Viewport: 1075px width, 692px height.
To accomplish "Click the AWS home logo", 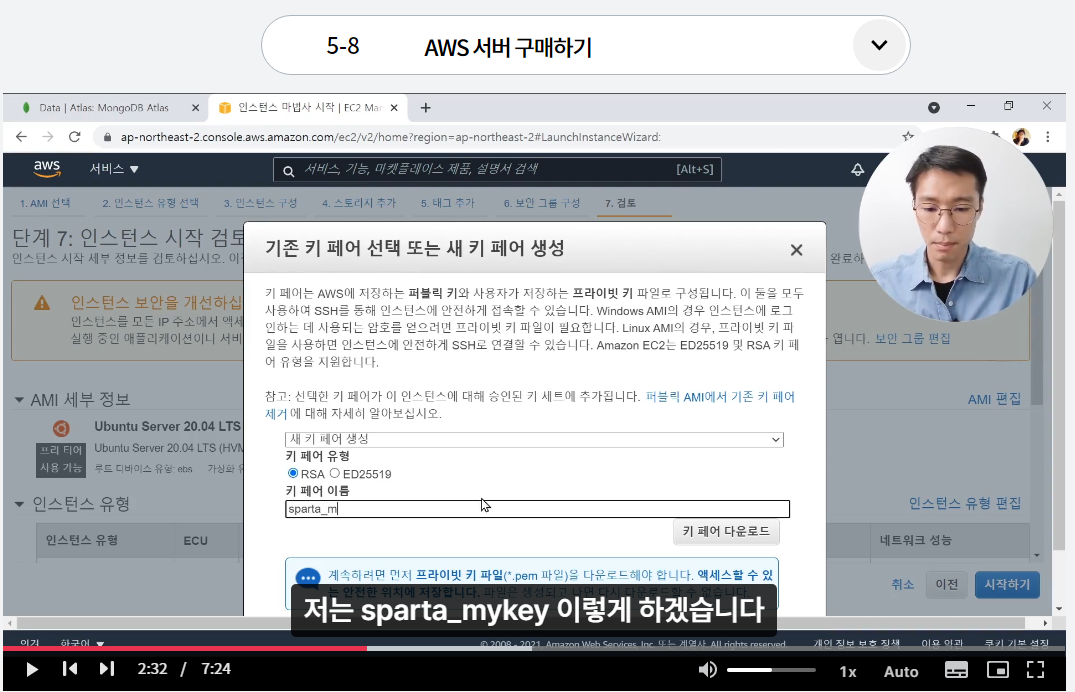I will pyautogui.click(x=44, y=169).
